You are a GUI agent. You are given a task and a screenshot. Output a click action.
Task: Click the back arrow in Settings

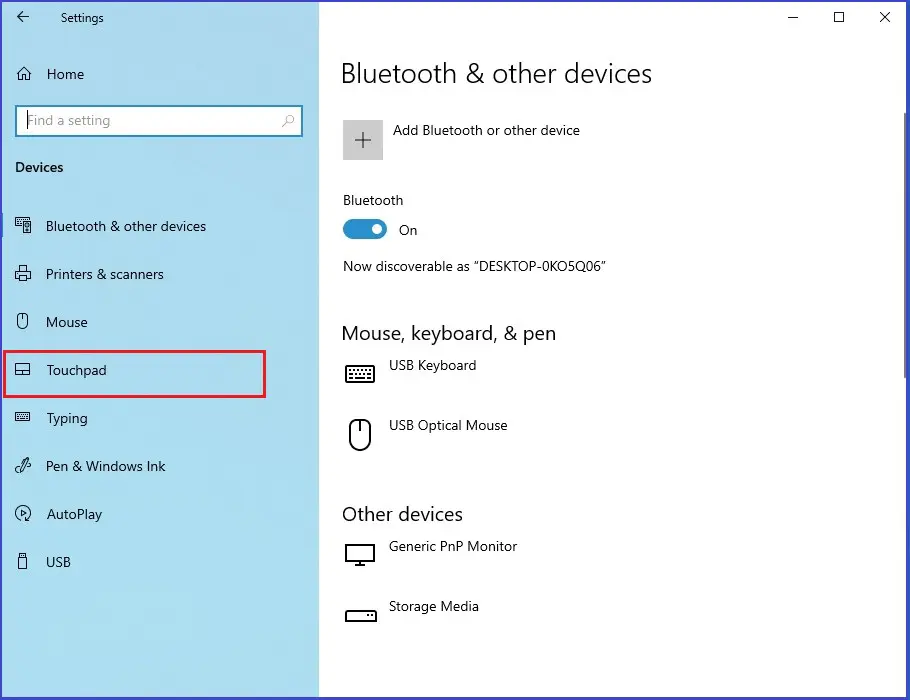pyautogui.click(x=23, y=17)
